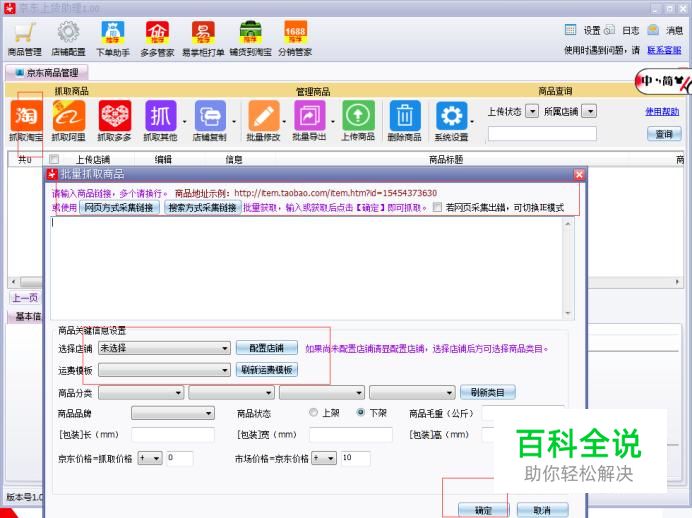Screen dimensions: 692x518
Task: Click 刷新运费模板 button
Action: pyautogui.click(x=267, y=370)
